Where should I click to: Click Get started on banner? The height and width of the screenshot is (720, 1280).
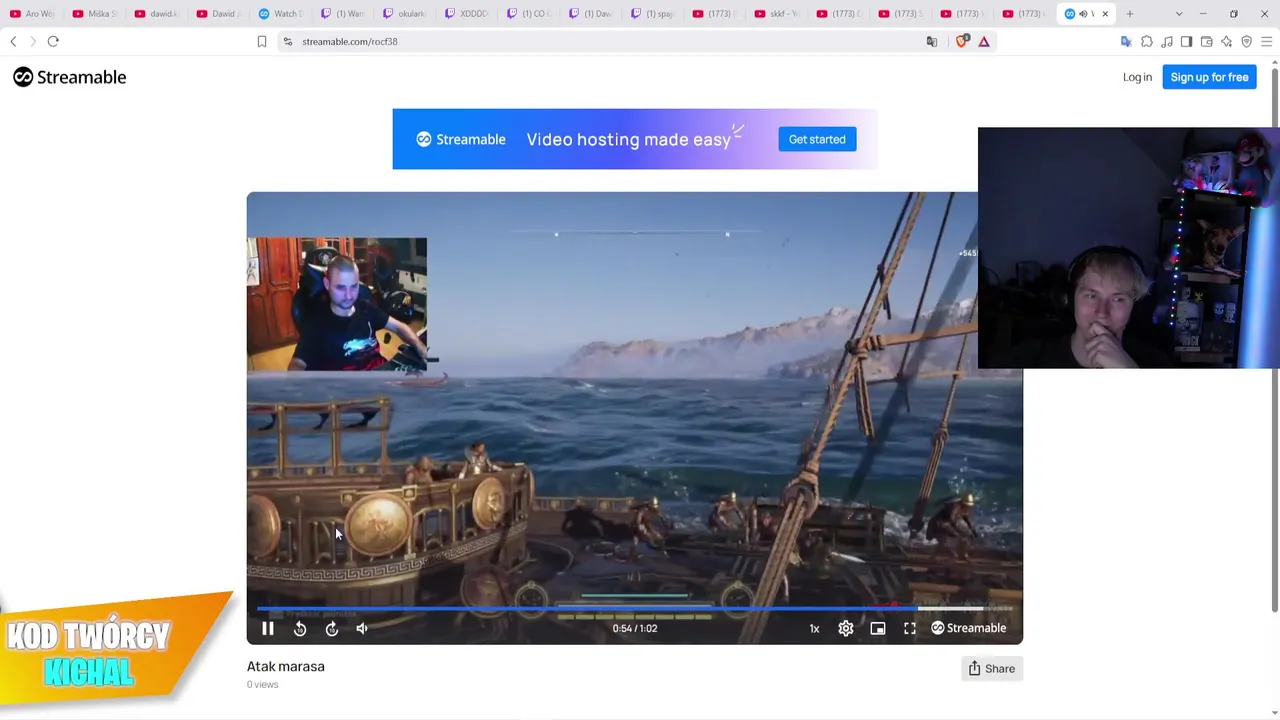pos(817,139)
